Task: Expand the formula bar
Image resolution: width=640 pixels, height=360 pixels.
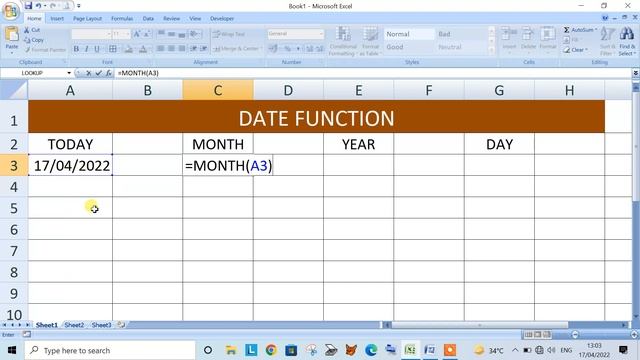Action: point(636,73)
